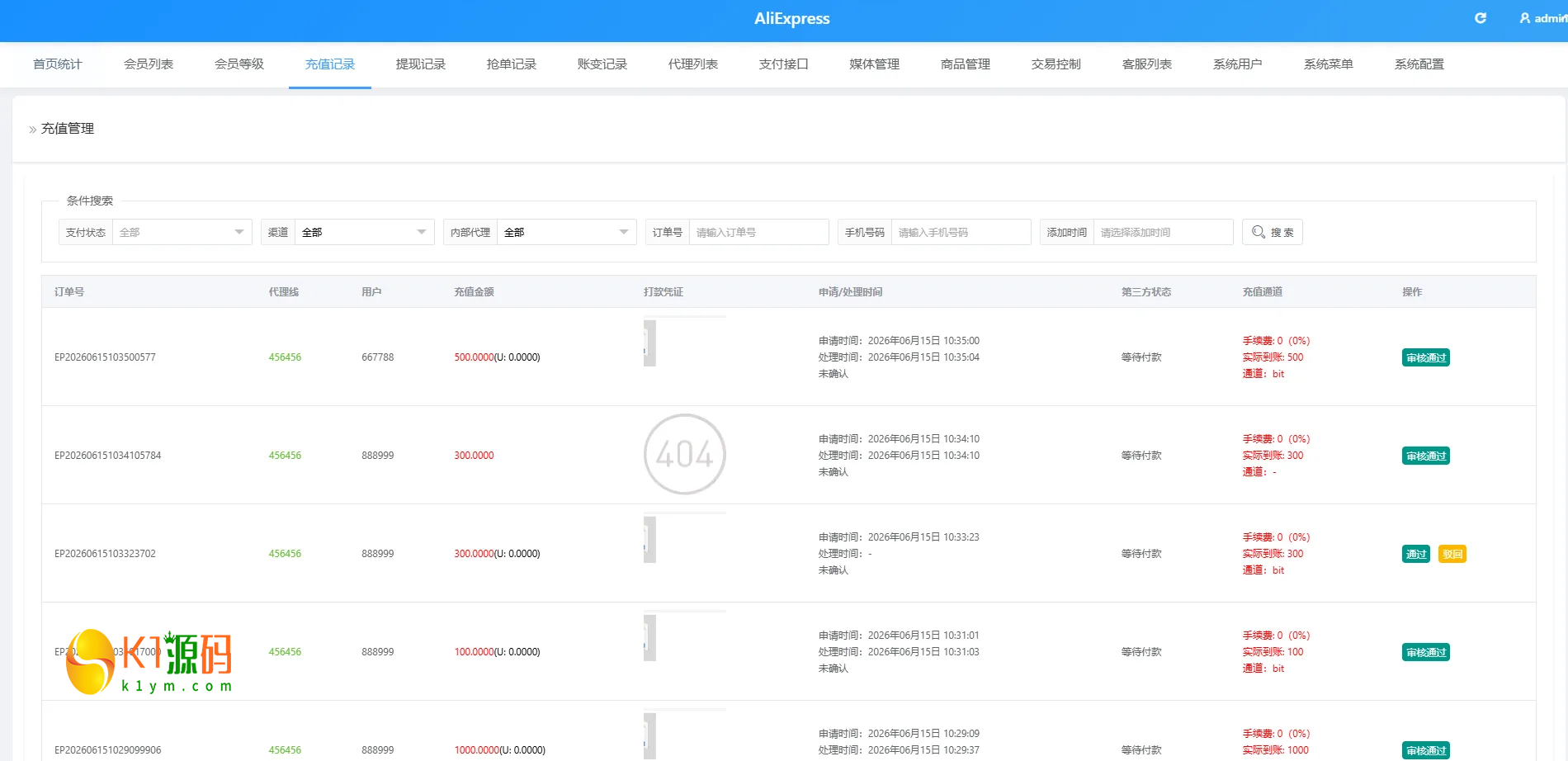
Task: Open the 系统配置 tab
Action: (x=1419, y=64)
